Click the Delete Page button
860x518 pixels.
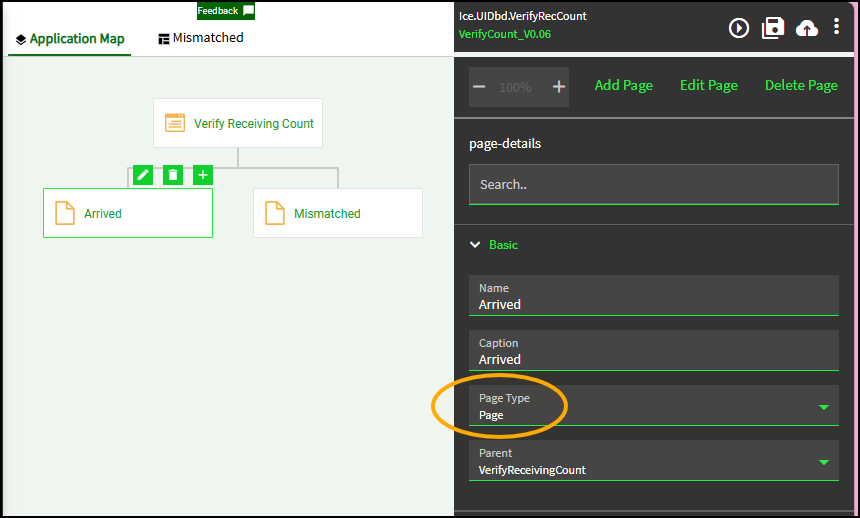click(x=801, y=86)
